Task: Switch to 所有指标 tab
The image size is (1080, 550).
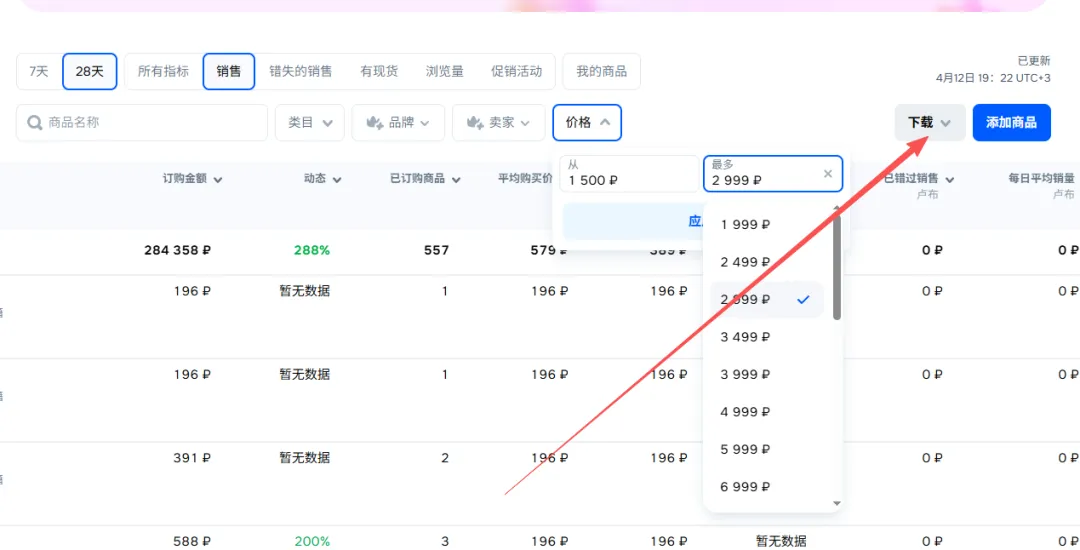Action: click(163, 72)
